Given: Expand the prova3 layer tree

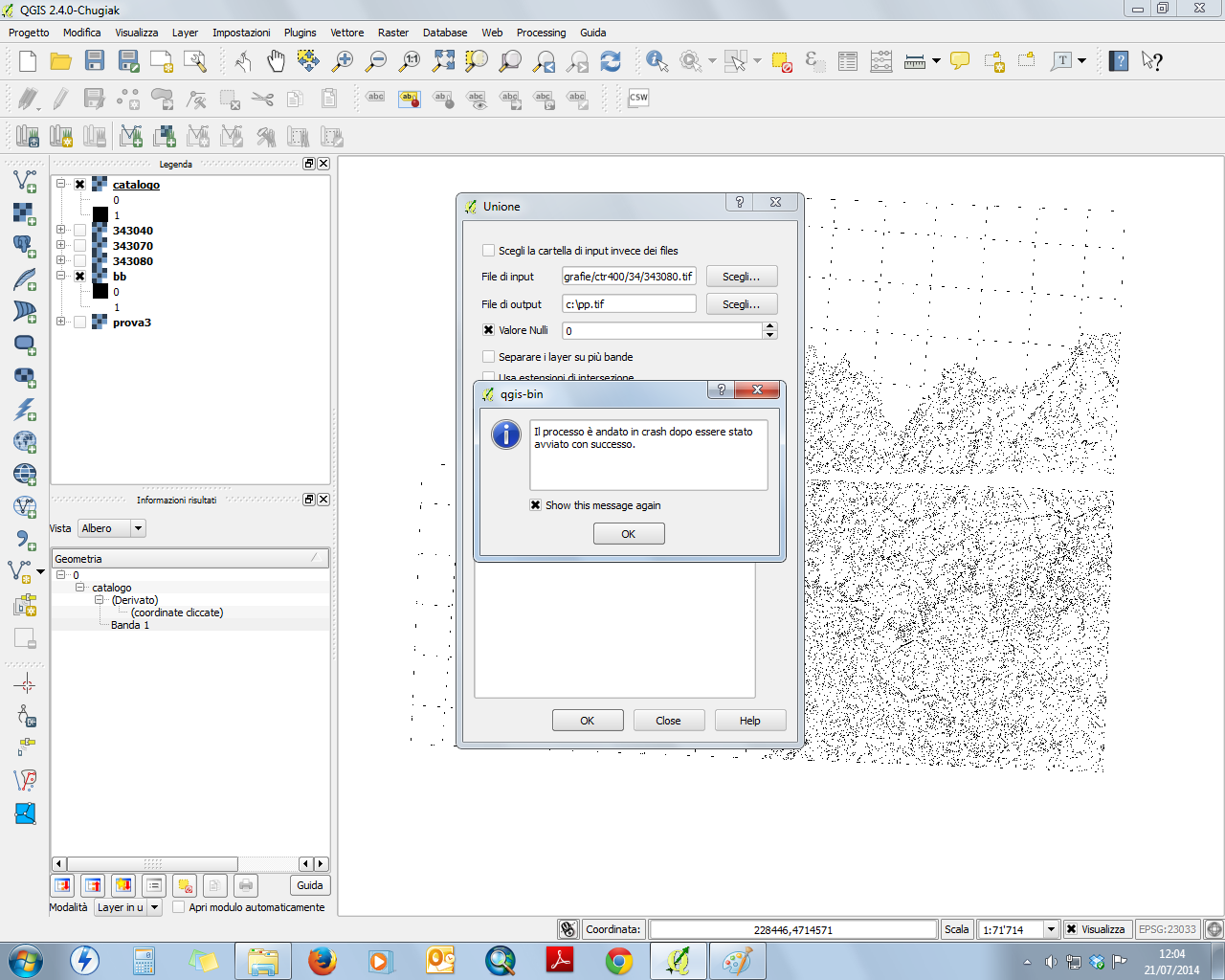Looking at the screenshot, I should (60, 322).
